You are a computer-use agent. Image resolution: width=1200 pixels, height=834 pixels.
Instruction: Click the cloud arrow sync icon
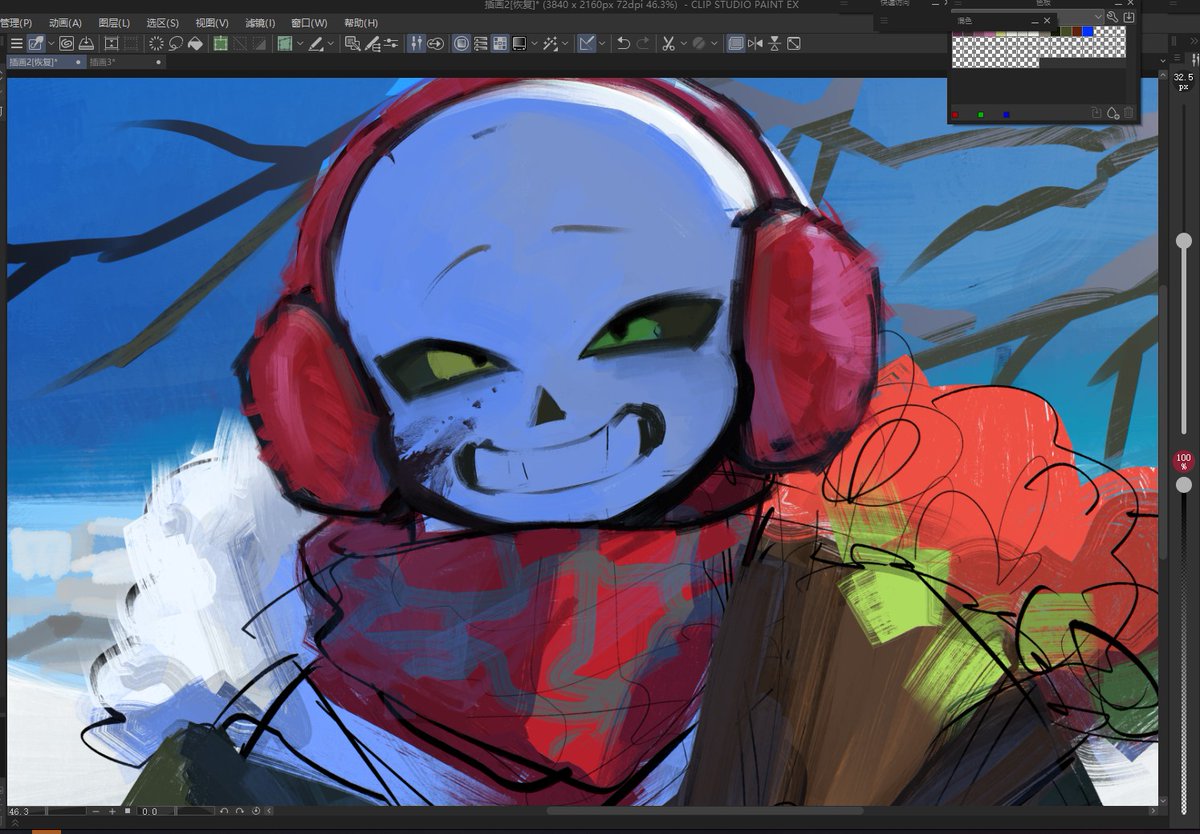tap(435, 43)
